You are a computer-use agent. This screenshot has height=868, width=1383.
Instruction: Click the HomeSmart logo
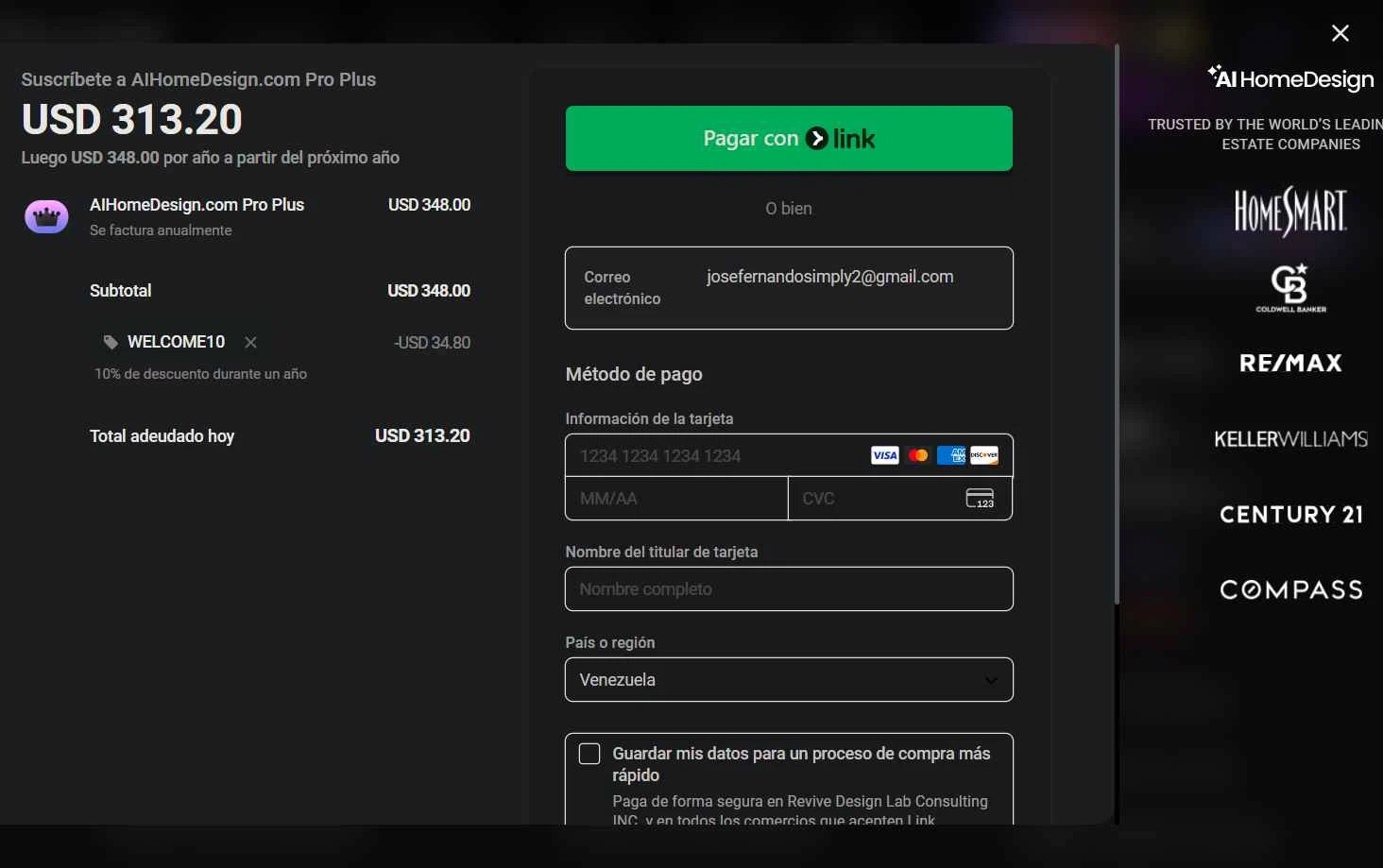click(1290, 212)
